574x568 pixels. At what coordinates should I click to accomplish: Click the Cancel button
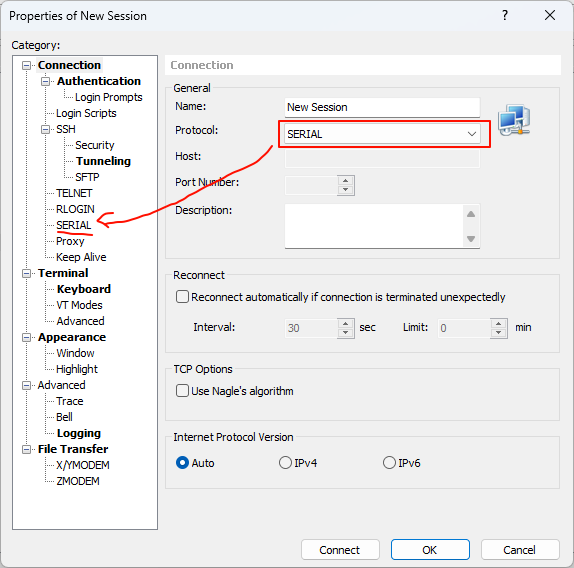[520, 550]
